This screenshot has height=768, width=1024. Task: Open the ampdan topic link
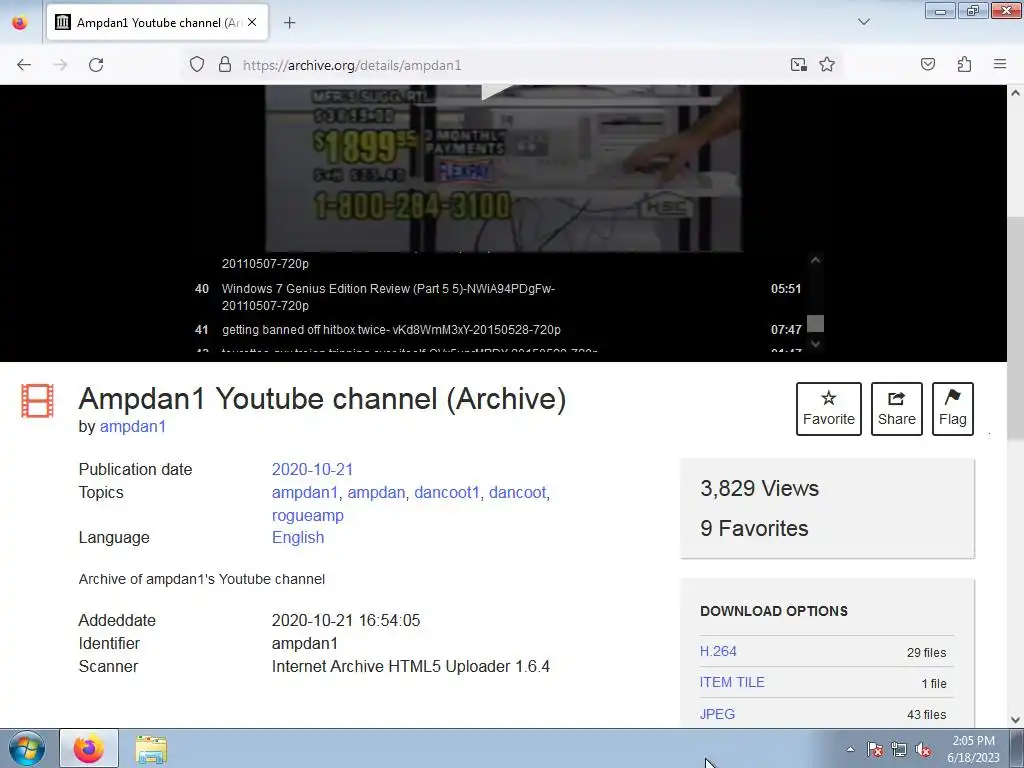(x=376, y=492)
